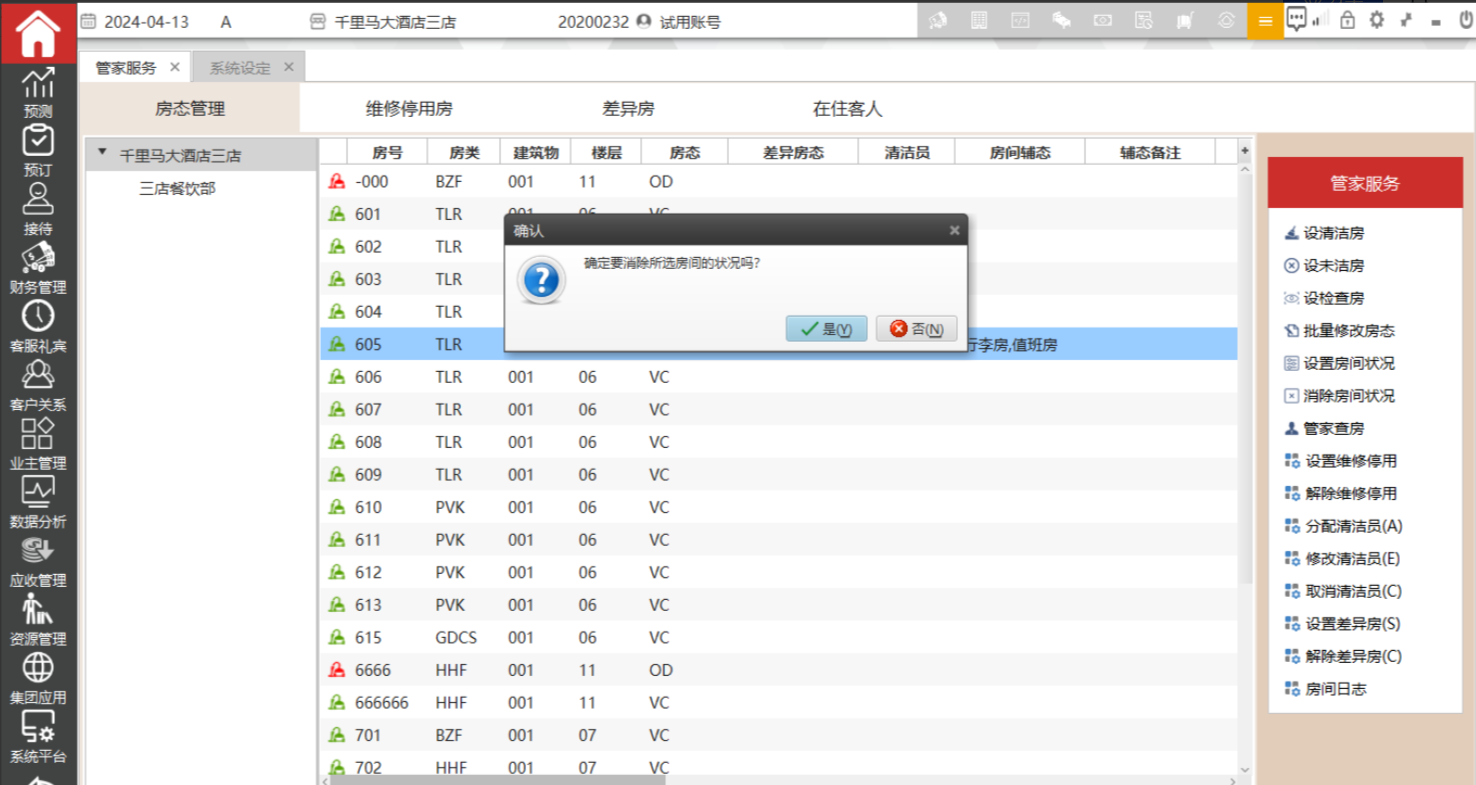The width and height of the screenshot is (1476, 785).
Task: Open the chat message bubble icon
Action: pyautogui.click(x=1297, y=19)
